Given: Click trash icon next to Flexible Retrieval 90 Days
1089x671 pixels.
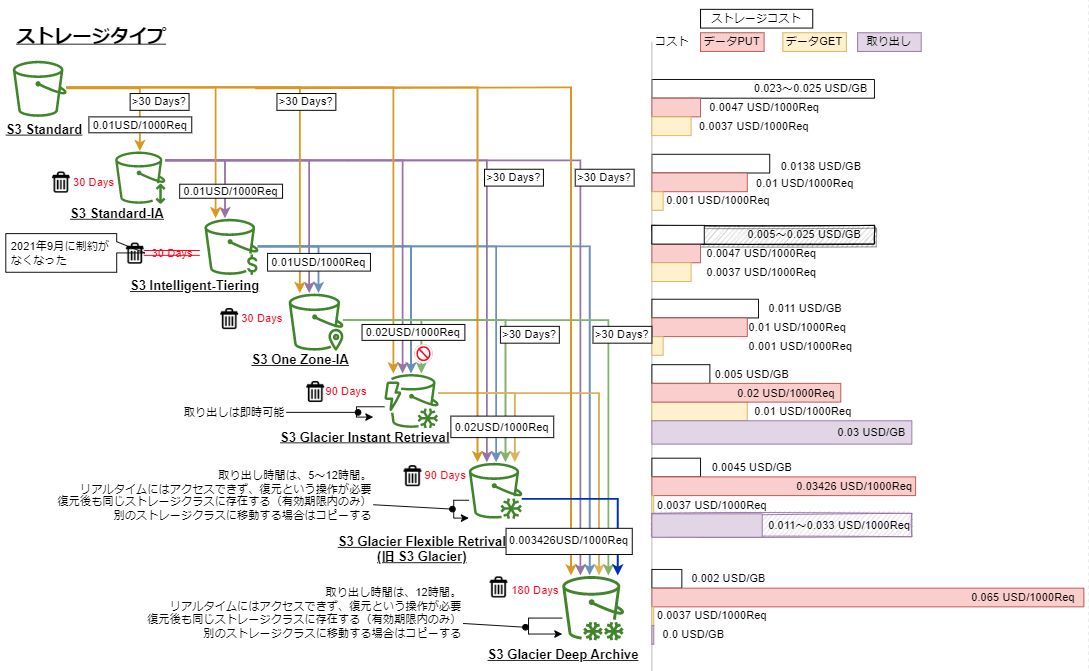Looking at the screenshot, I should (413, 476).
